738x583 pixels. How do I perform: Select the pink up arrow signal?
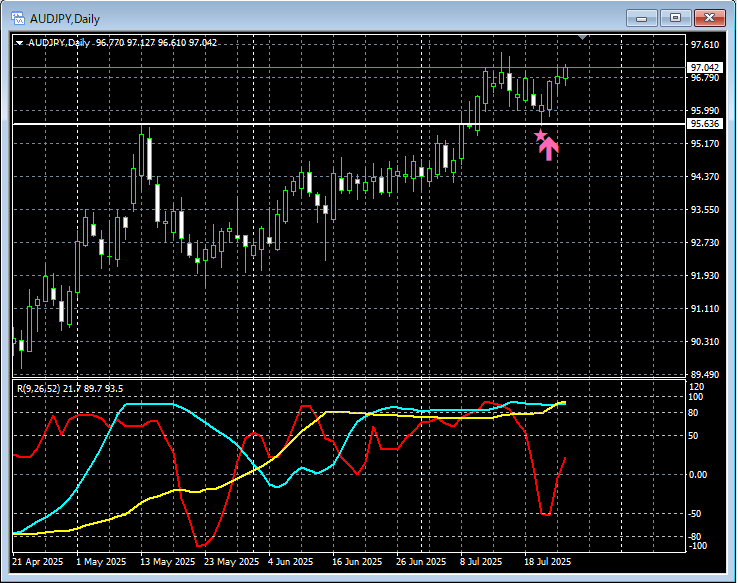(549, 148)
